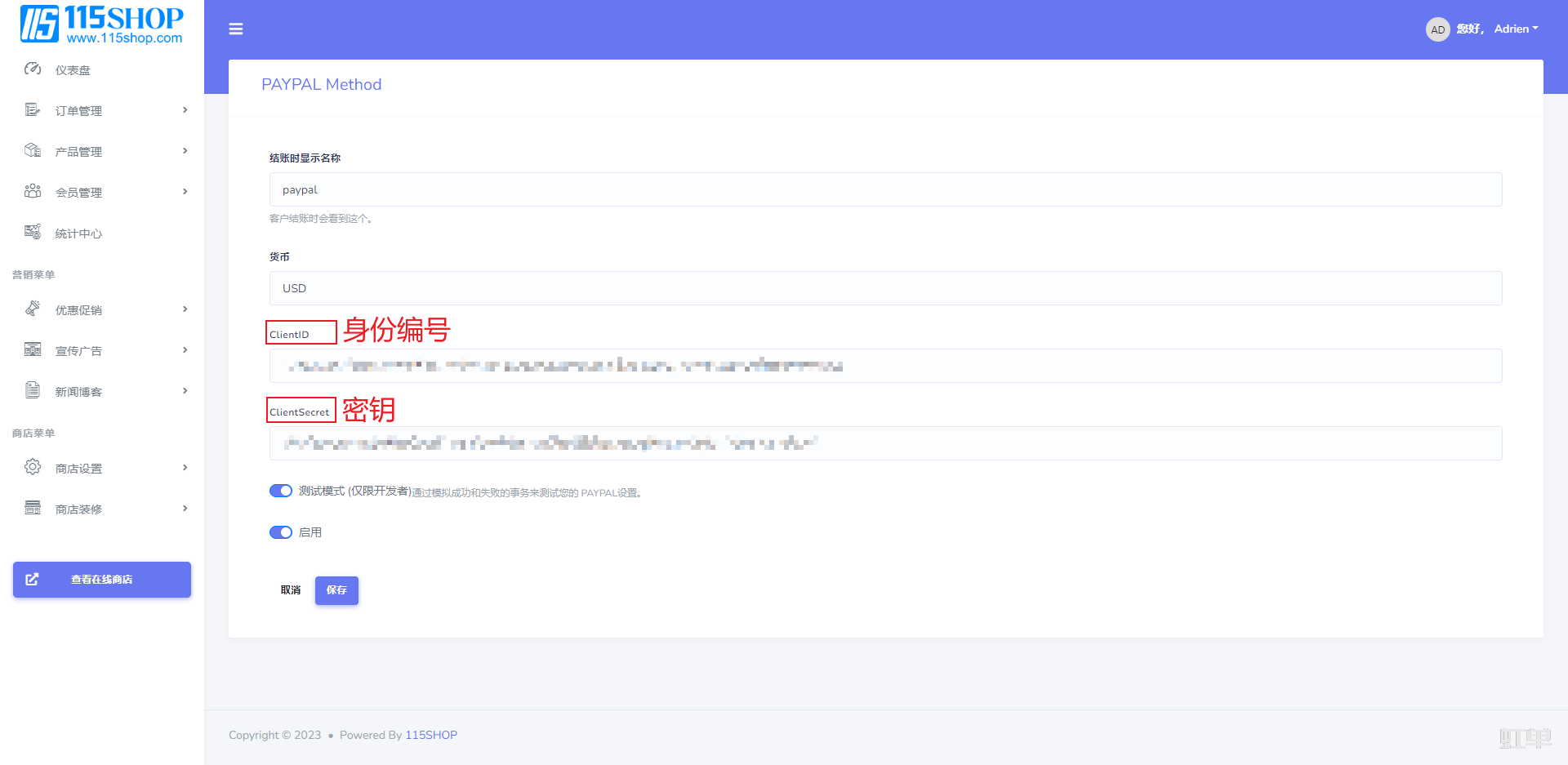Viewport: 1568px width, 765px height.
Task: Expand the 新闻博客 chevron
Action: 185,391
